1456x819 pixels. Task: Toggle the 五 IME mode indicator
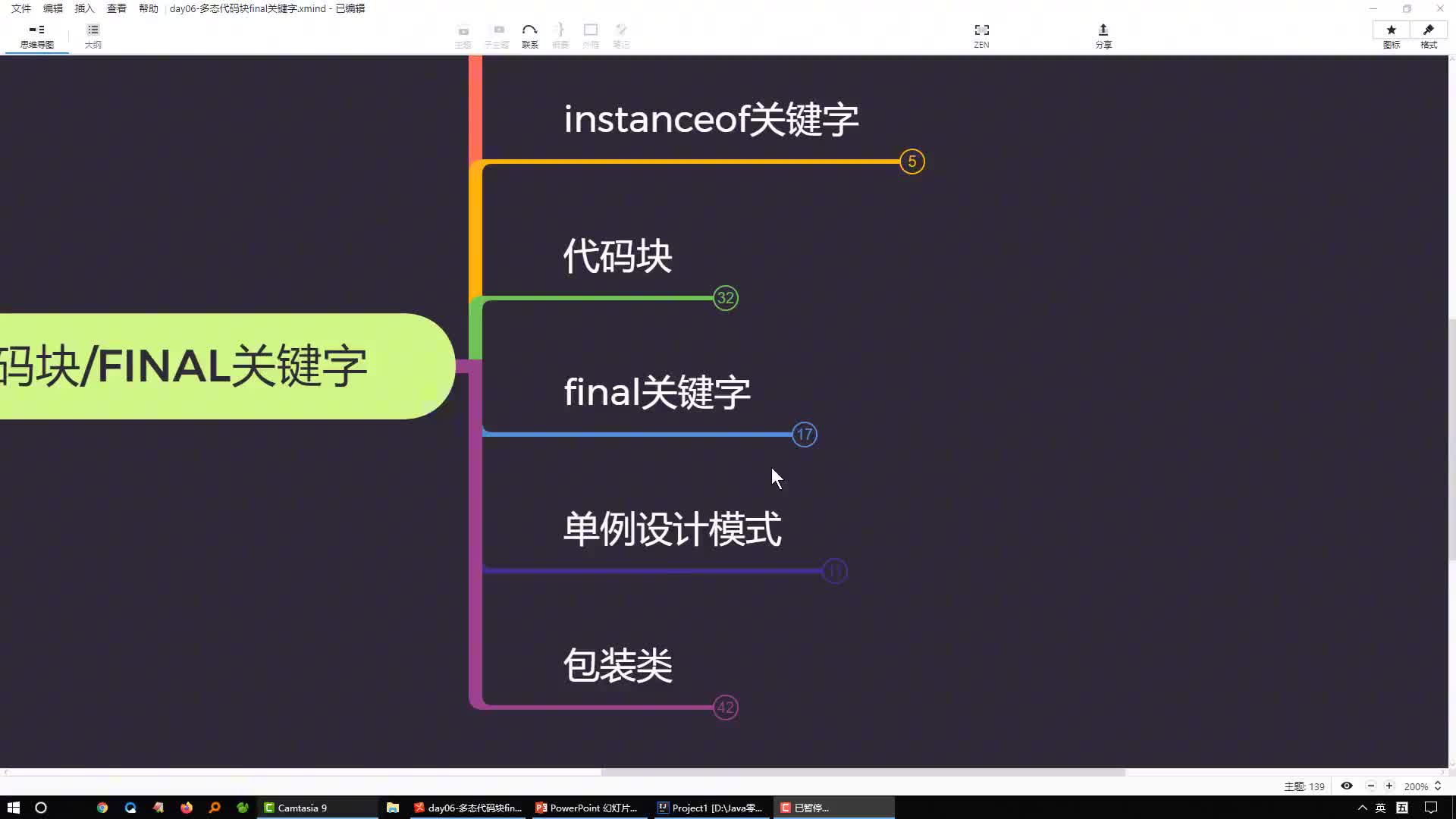(1402, 808)
